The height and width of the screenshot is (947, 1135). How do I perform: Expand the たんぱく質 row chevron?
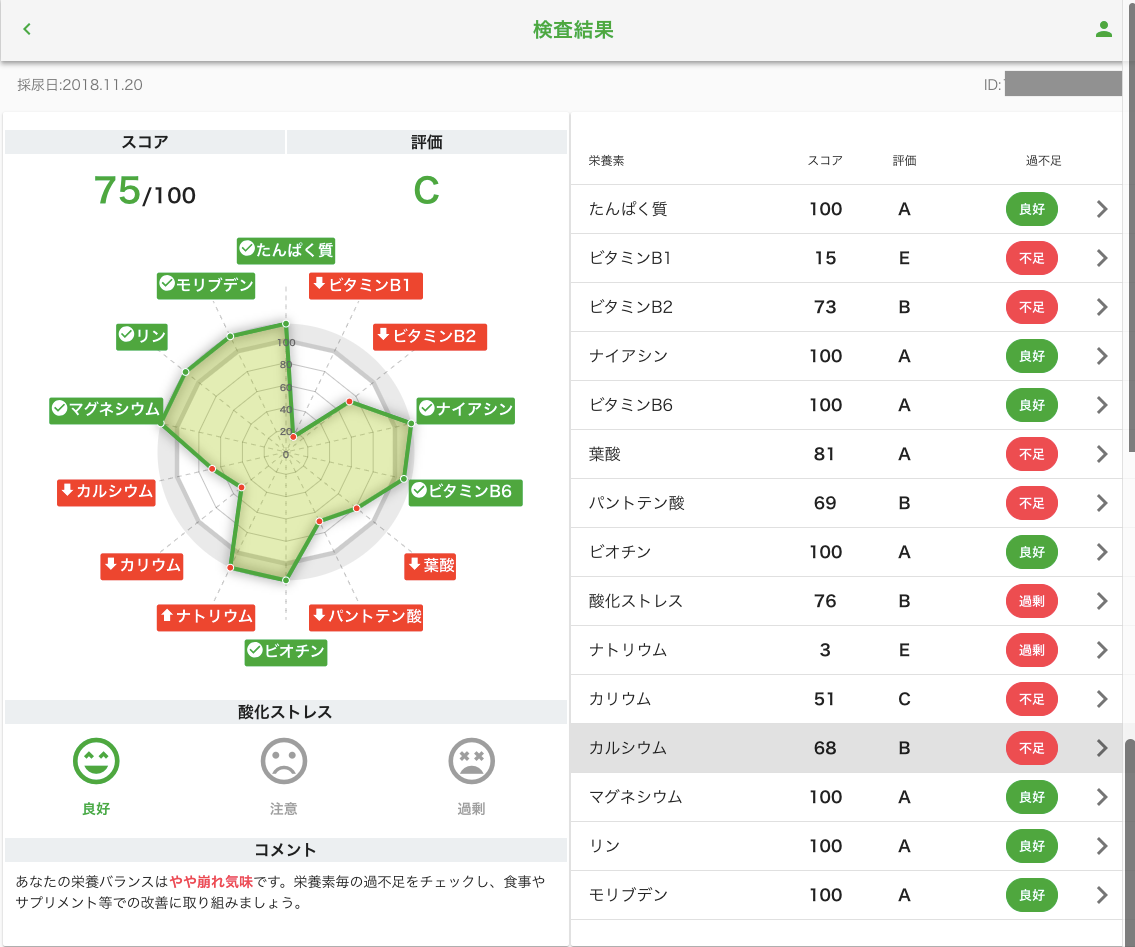1102,209
